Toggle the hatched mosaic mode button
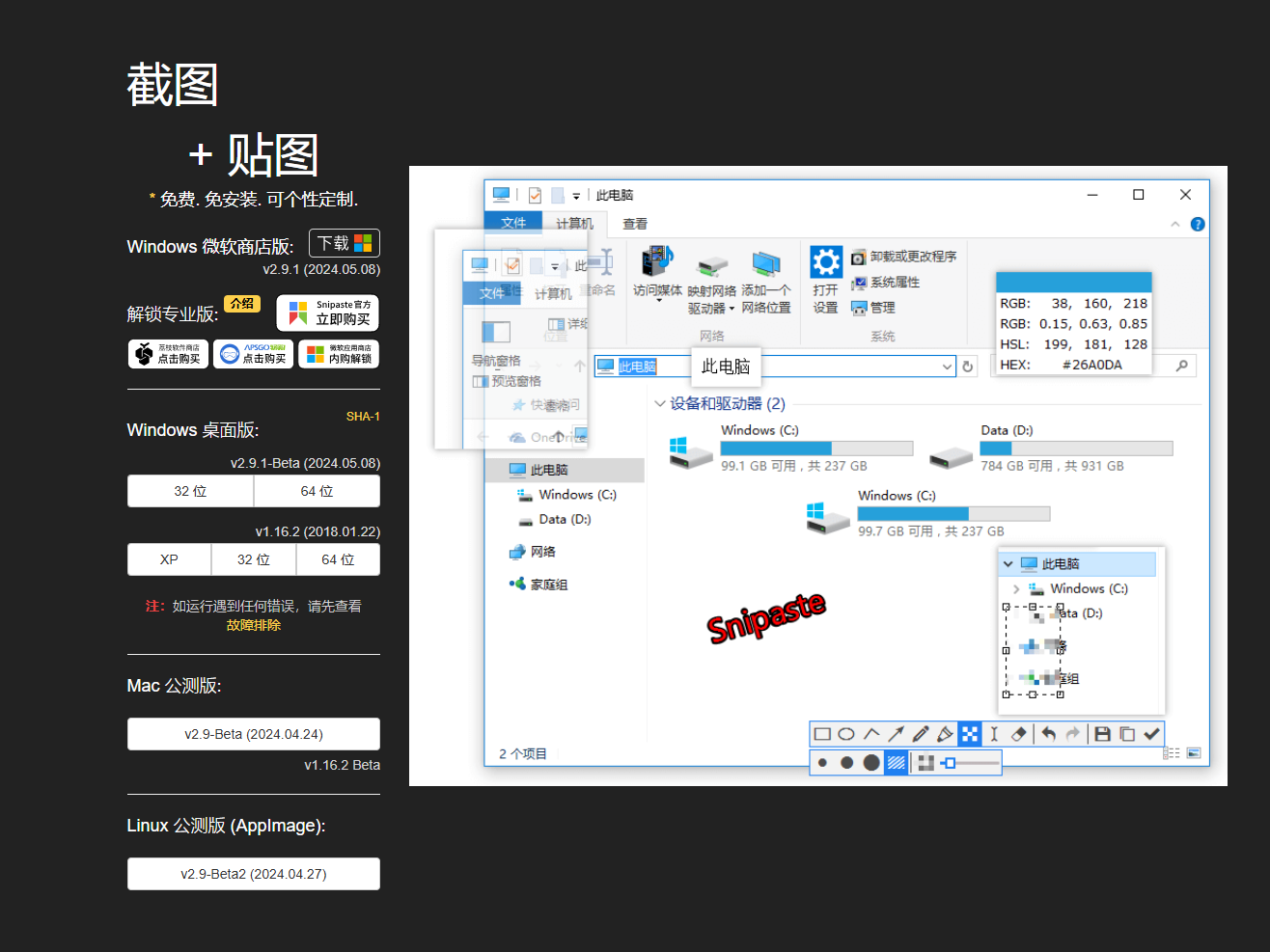Viewport: 1270px width, 952px height. click(x=897, y=763)
